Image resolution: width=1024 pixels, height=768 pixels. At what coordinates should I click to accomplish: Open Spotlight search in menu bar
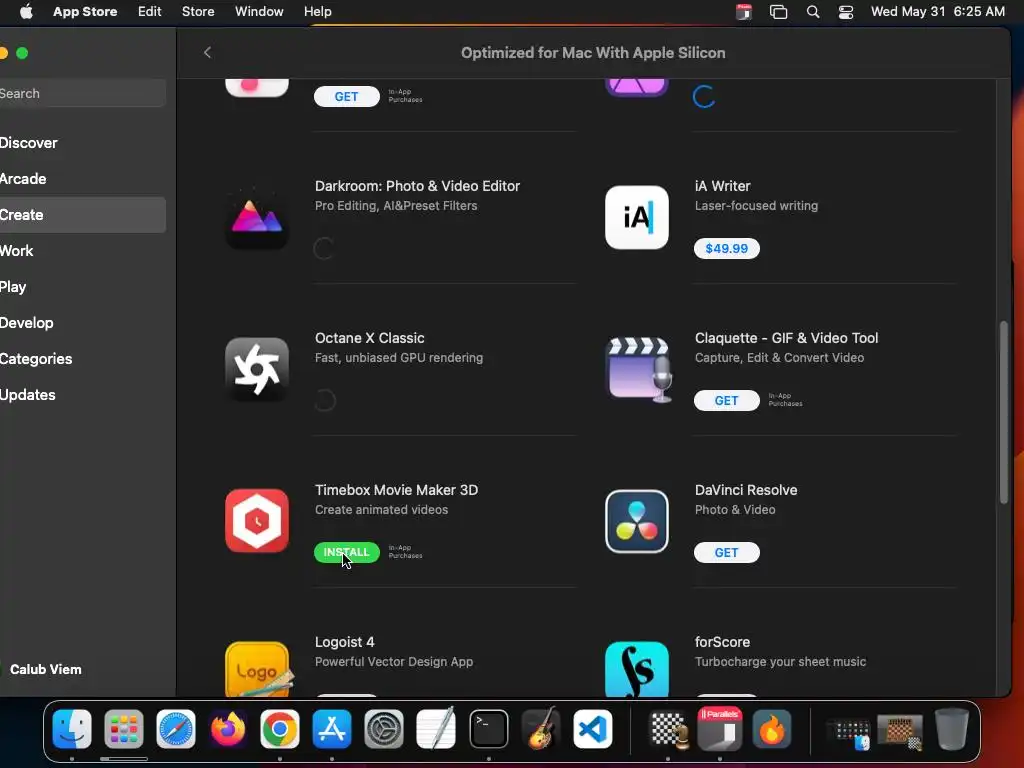tap(813, 12)
